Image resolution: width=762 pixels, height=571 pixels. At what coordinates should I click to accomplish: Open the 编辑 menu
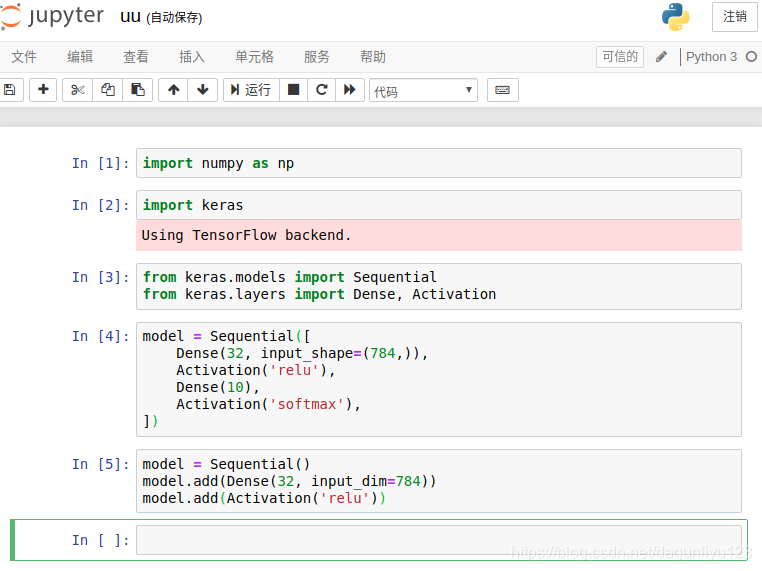pyautogui.click(x=80, y=57)
